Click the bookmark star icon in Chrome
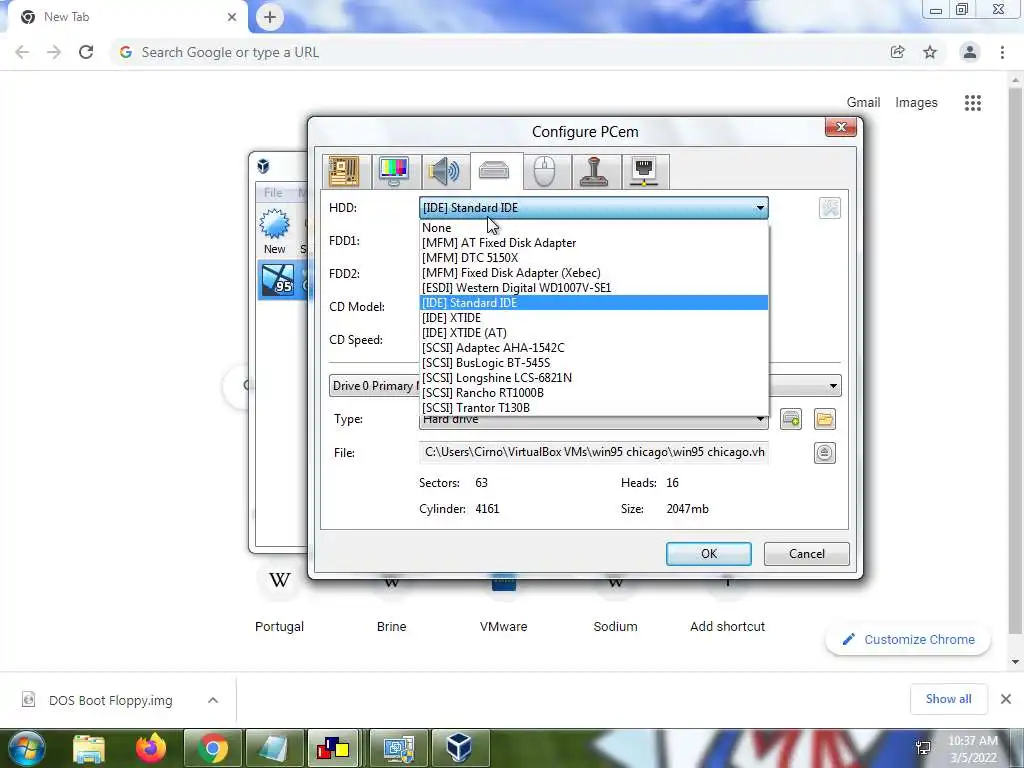This screenshot has width=1024, height=768. [x=930, y=52]
